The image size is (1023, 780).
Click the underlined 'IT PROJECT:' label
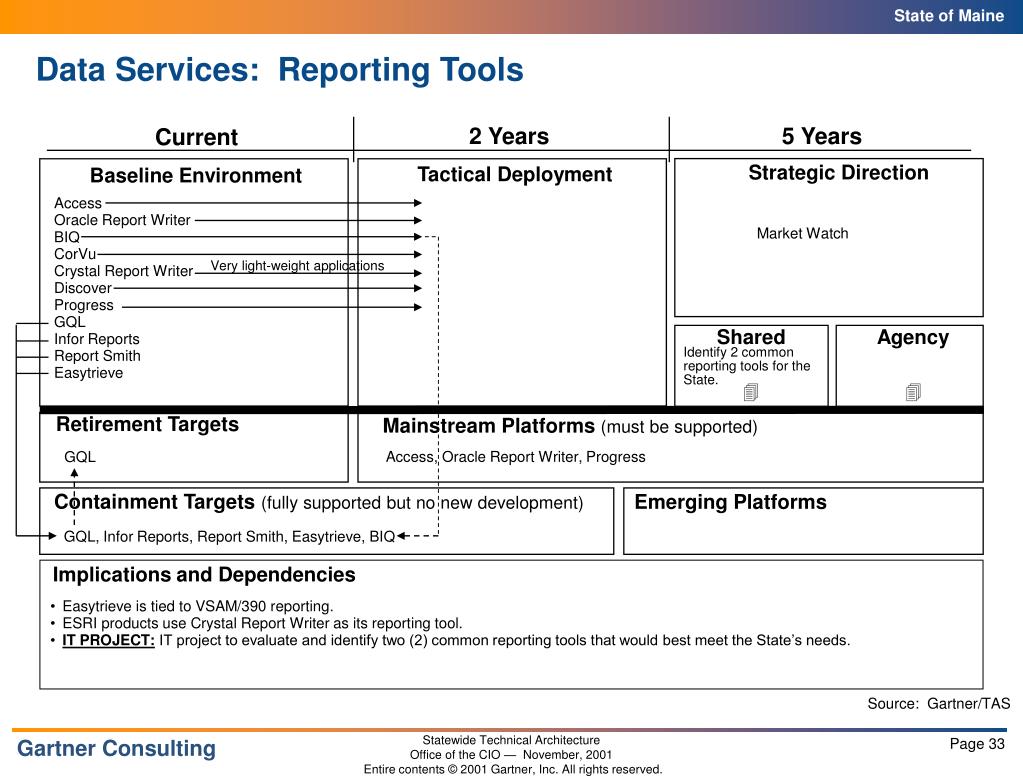click(108, 640)
